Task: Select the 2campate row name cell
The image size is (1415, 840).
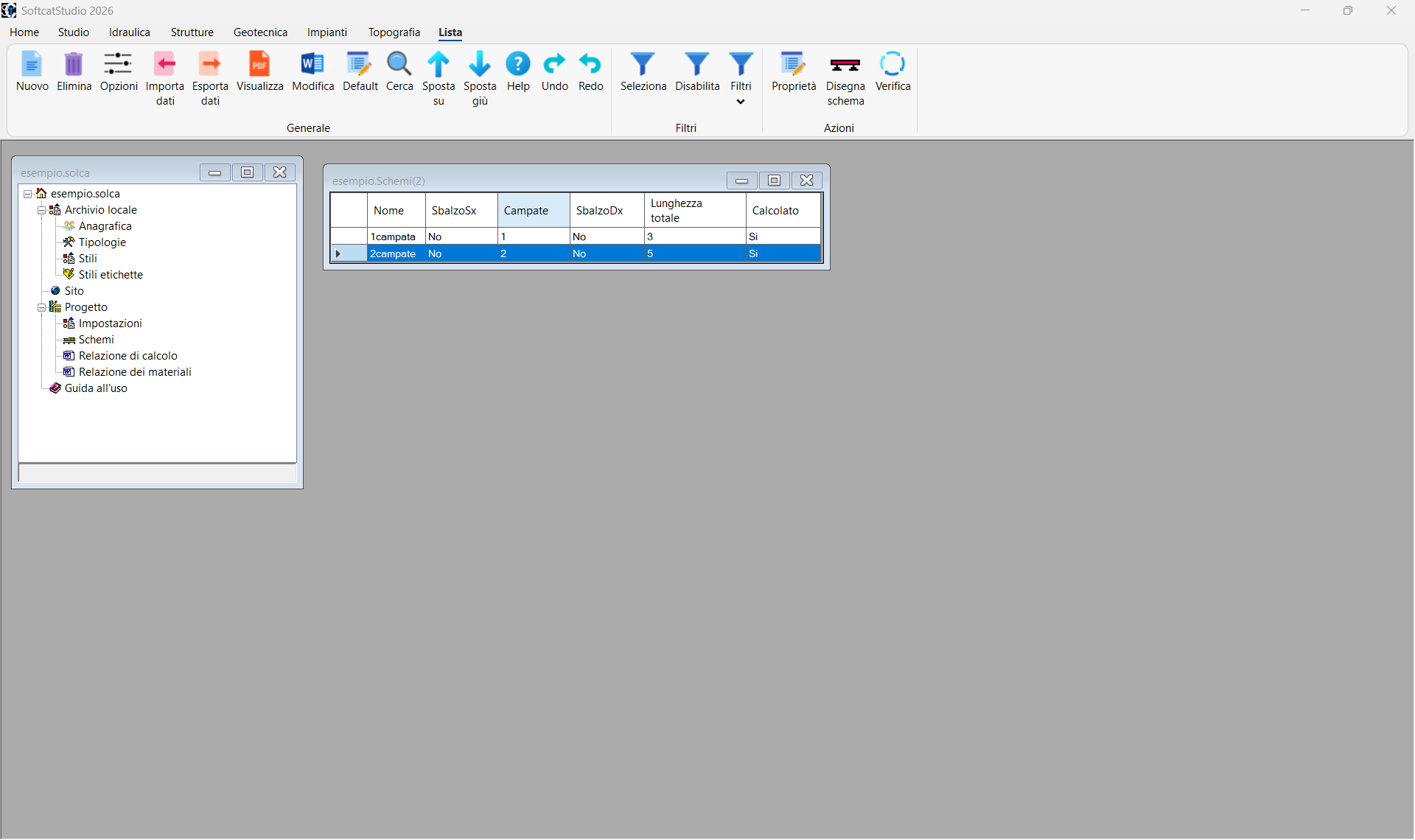Action: (x=396, y=253)
